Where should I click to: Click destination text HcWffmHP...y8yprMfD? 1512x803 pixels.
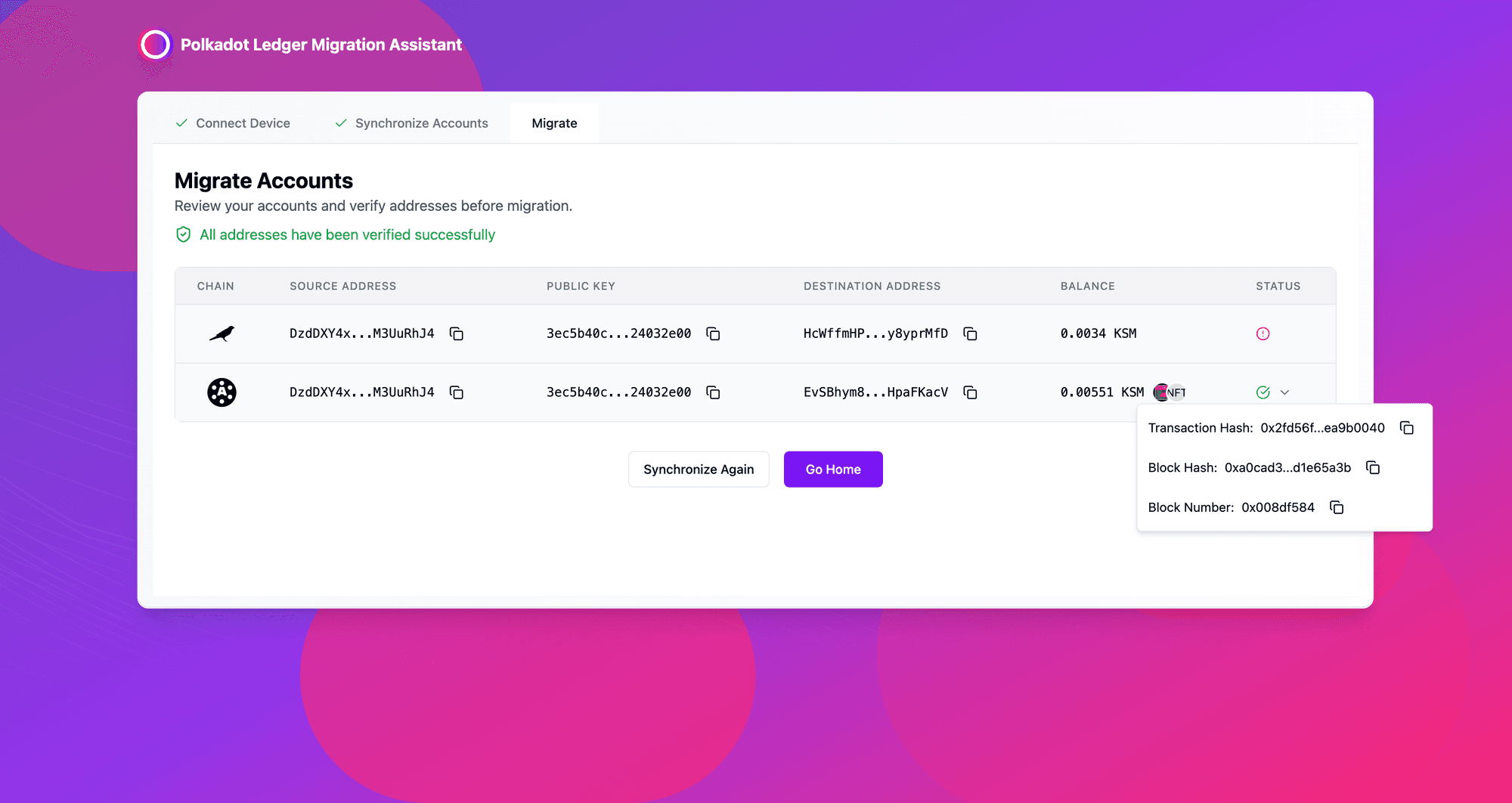click(875, 333)
